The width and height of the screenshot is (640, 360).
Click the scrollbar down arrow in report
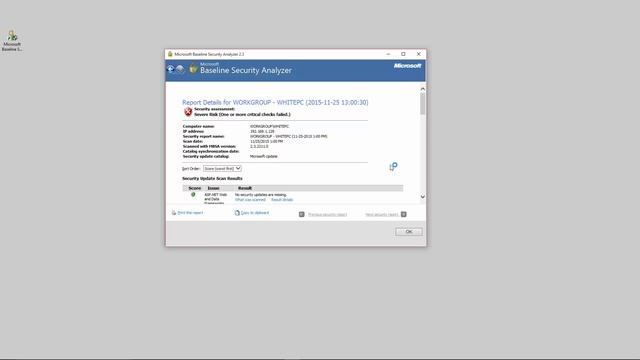[x=422, y=196]
